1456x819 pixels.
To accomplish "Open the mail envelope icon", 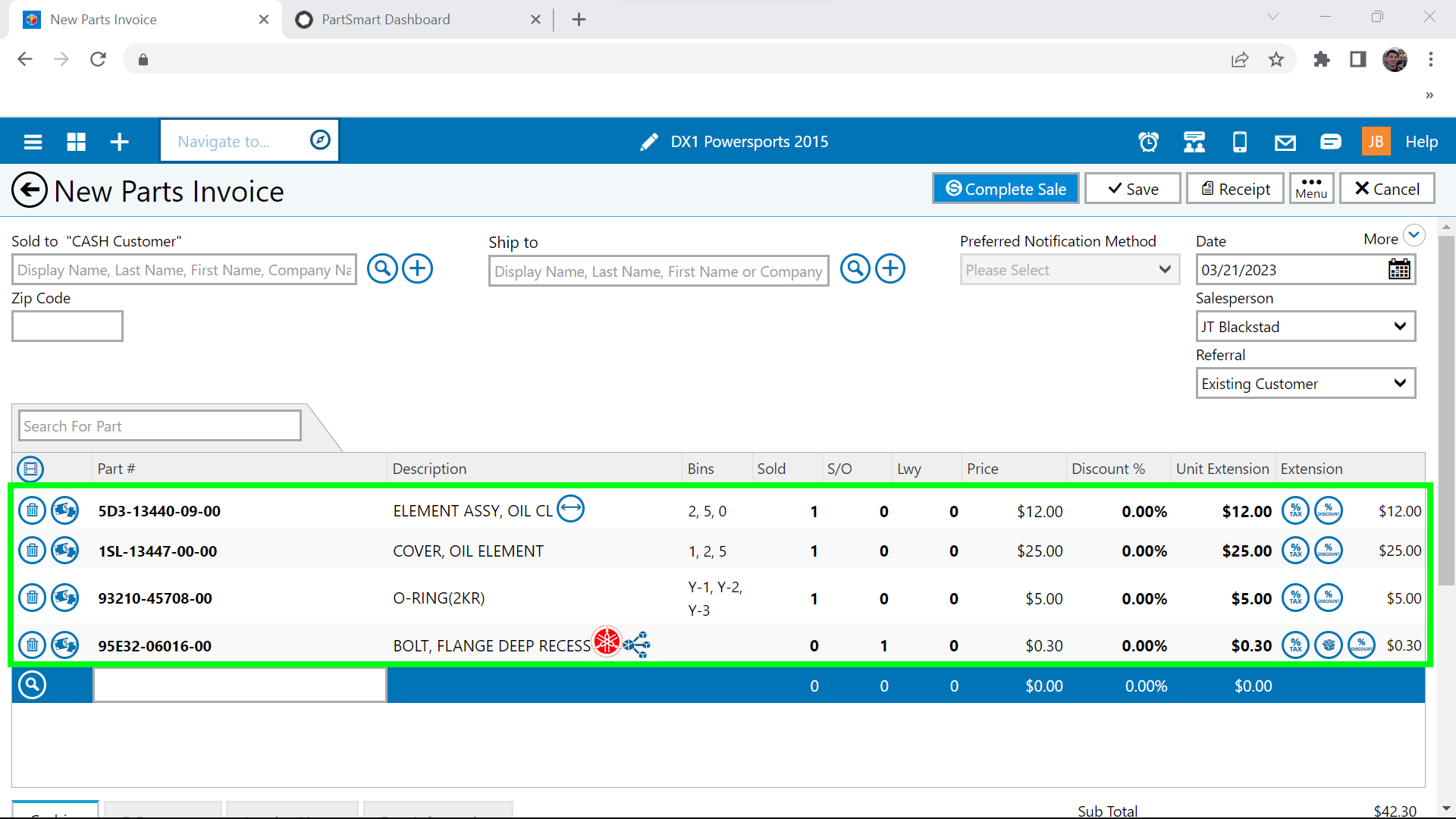I will [1285, 142].
